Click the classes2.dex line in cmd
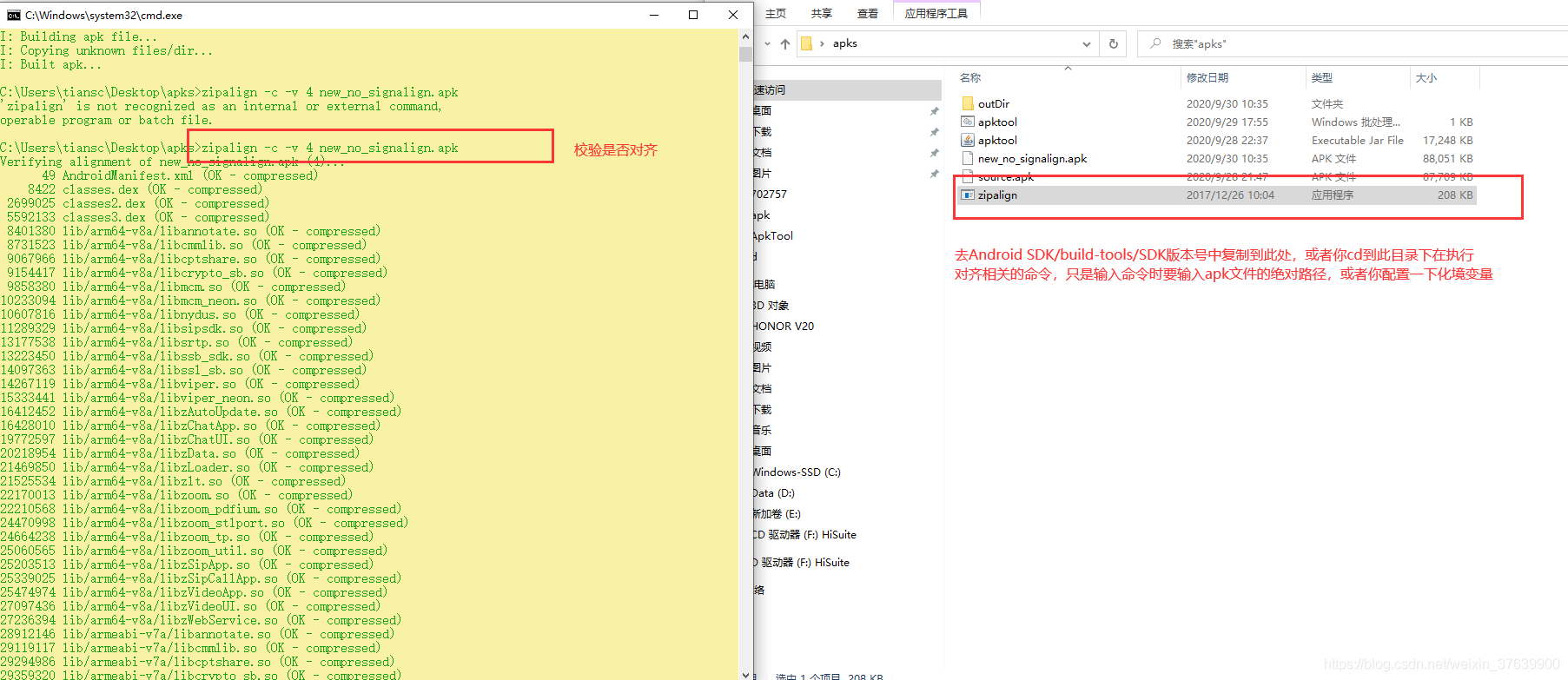 135,203
